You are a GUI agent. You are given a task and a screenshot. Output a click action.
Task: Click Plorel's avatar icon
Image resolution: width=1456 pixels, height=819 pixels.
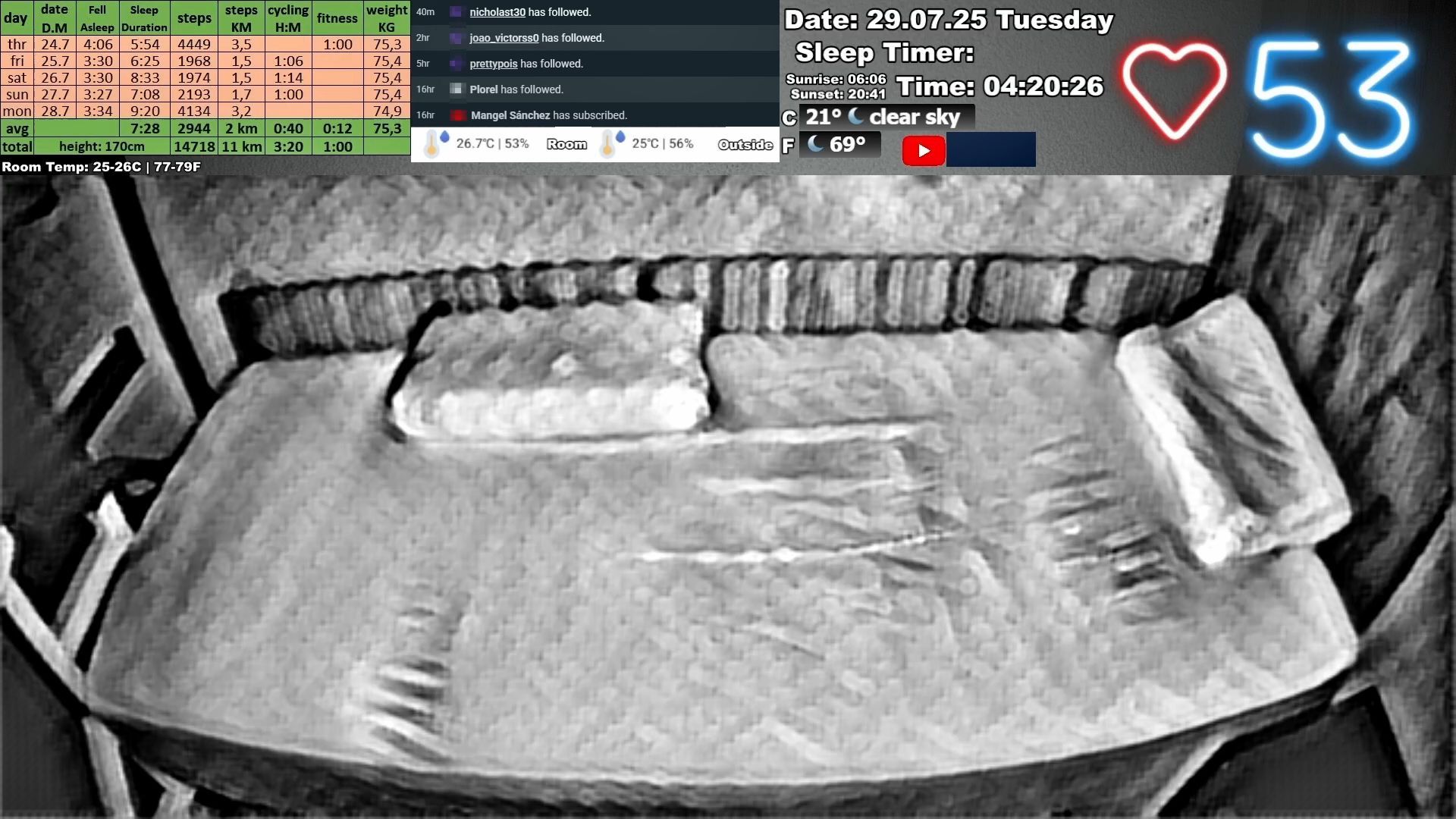click(456, 89)
